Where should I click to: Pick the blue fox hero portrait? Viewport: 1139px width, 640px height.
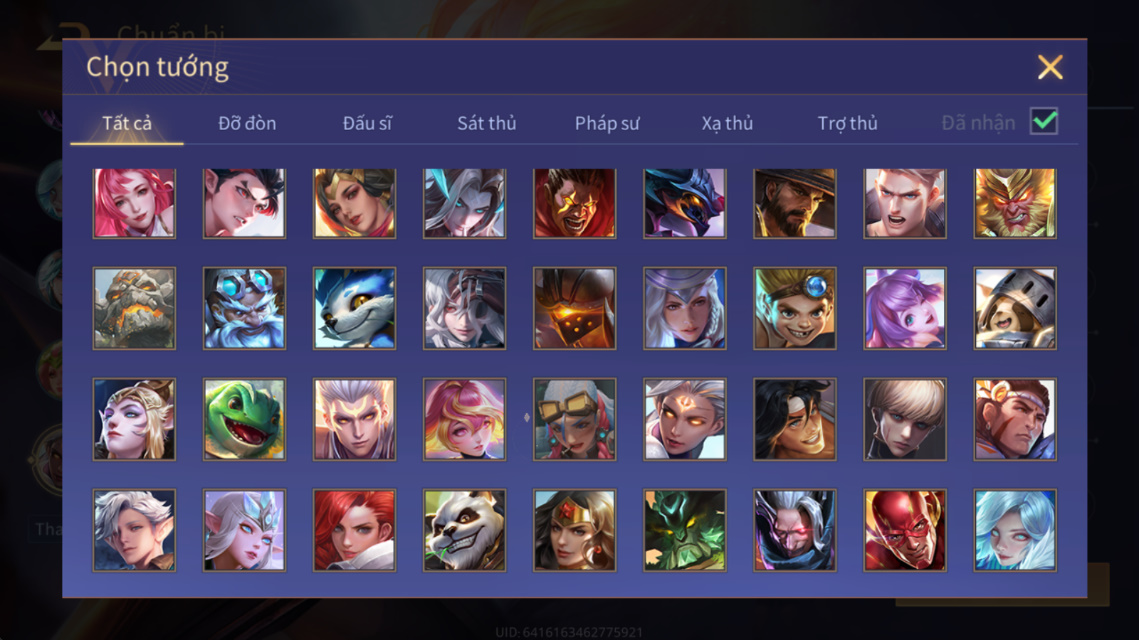tap(354, 308)
